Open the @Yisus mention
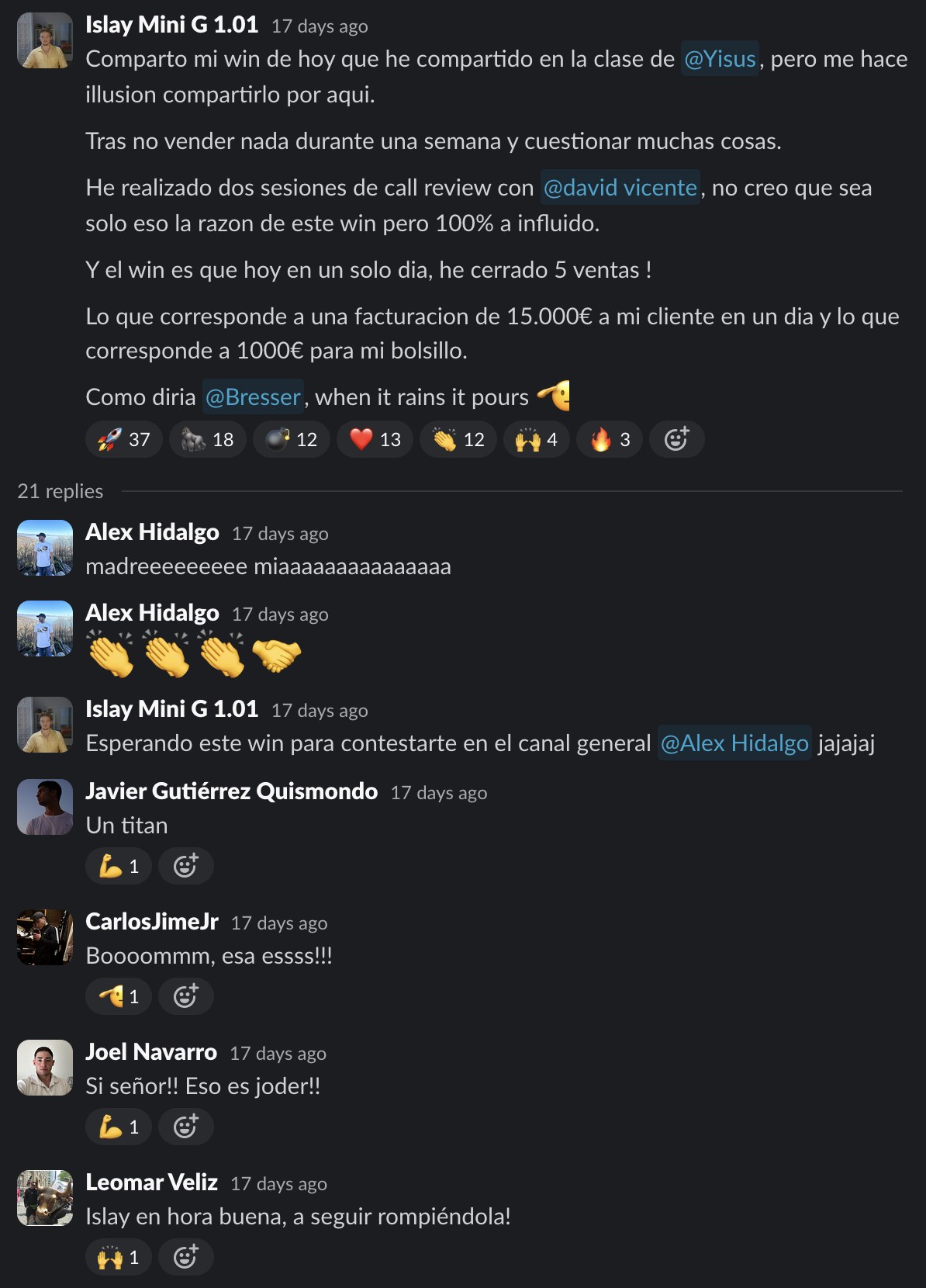Viewport: 926px width, 1288px height. tap(720, 59)
